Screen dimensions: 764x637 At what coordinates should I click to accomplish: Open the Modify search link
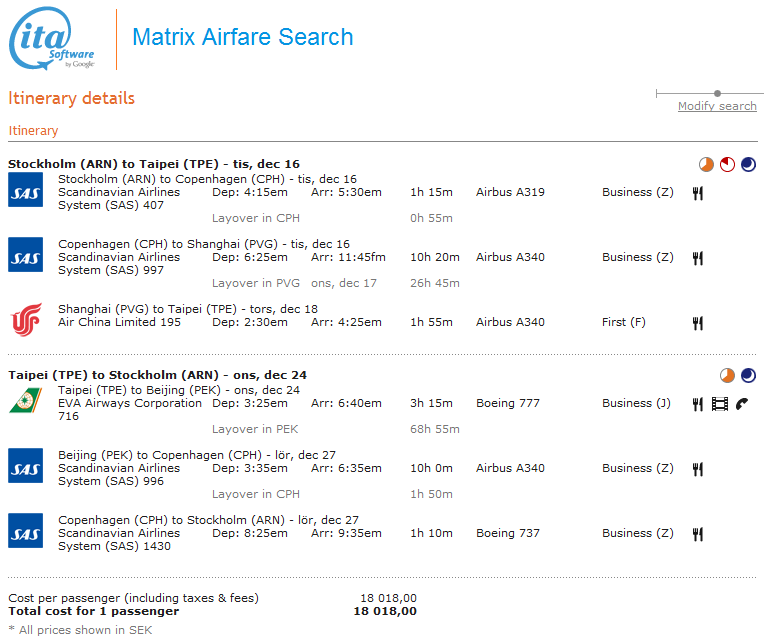tap(717, 106)
